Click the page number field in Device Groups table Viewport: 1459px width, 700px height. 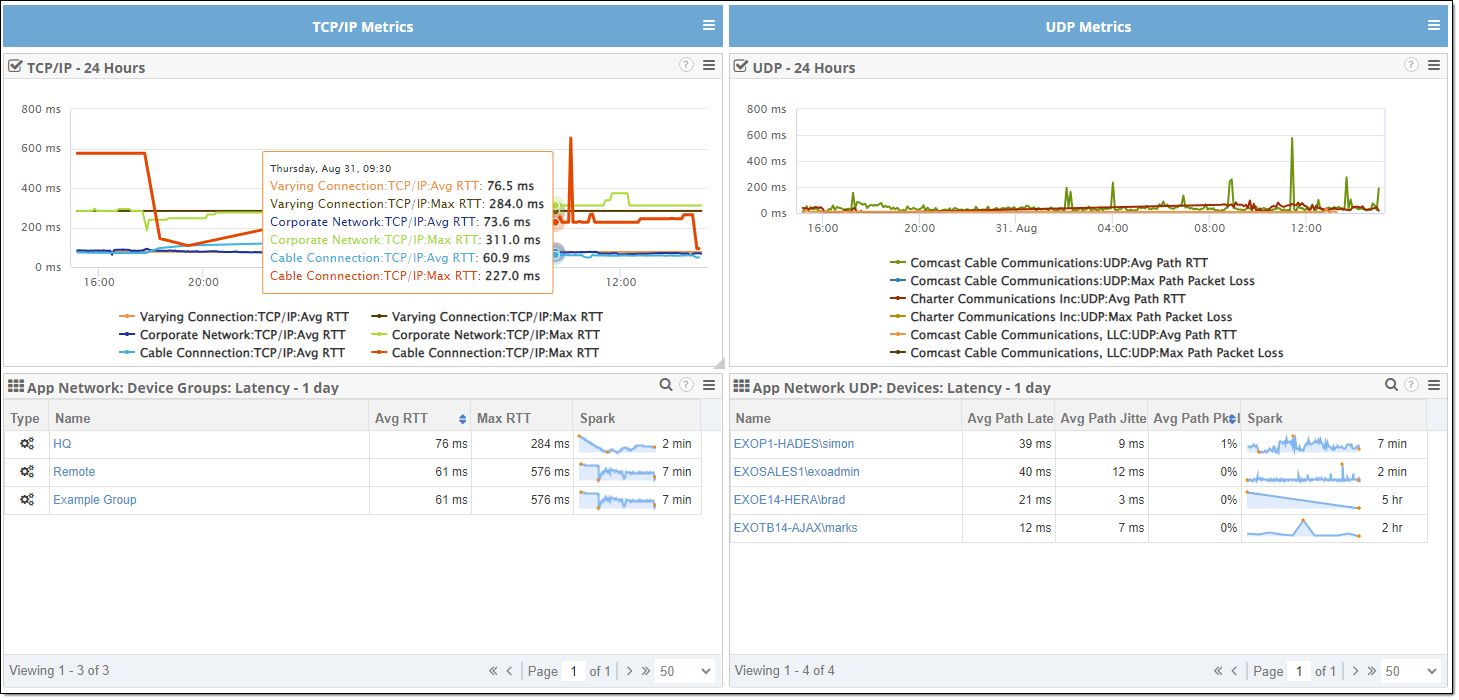click(x=574, y=671)
